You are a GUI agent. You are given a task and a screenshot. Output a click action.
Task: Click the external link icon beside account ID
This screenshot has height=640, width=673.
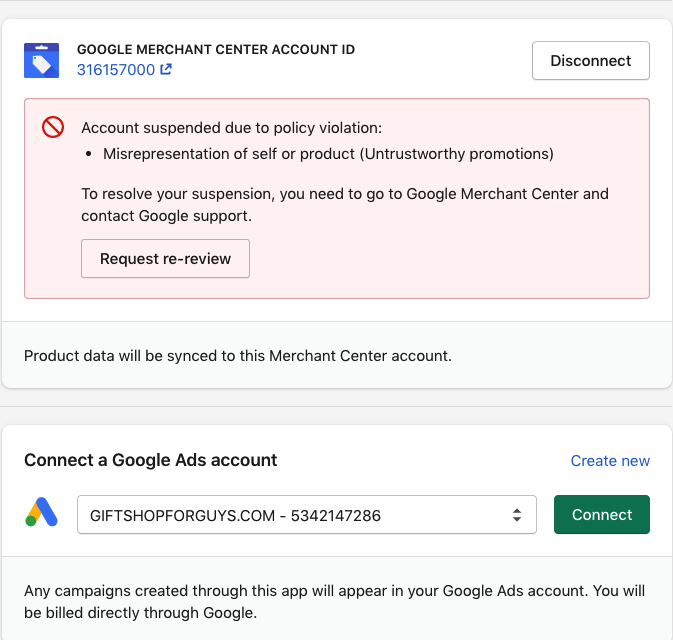click(166, 70)
